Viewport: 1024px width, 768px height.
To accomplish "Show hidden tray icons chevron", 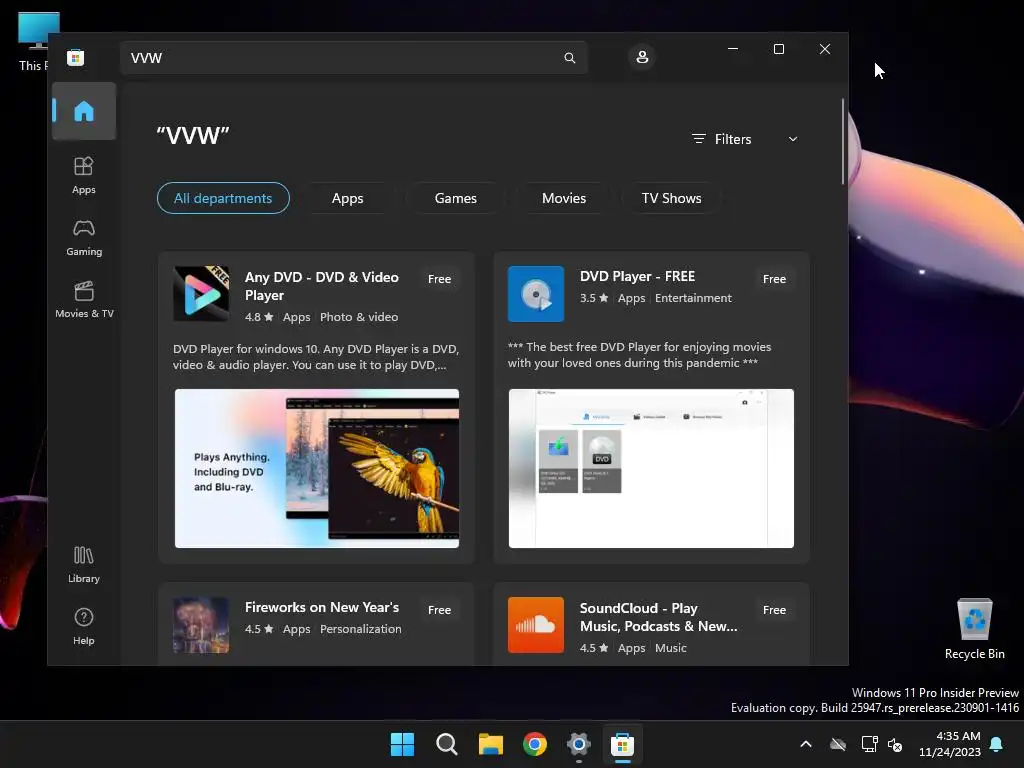I will coord(806,744).
